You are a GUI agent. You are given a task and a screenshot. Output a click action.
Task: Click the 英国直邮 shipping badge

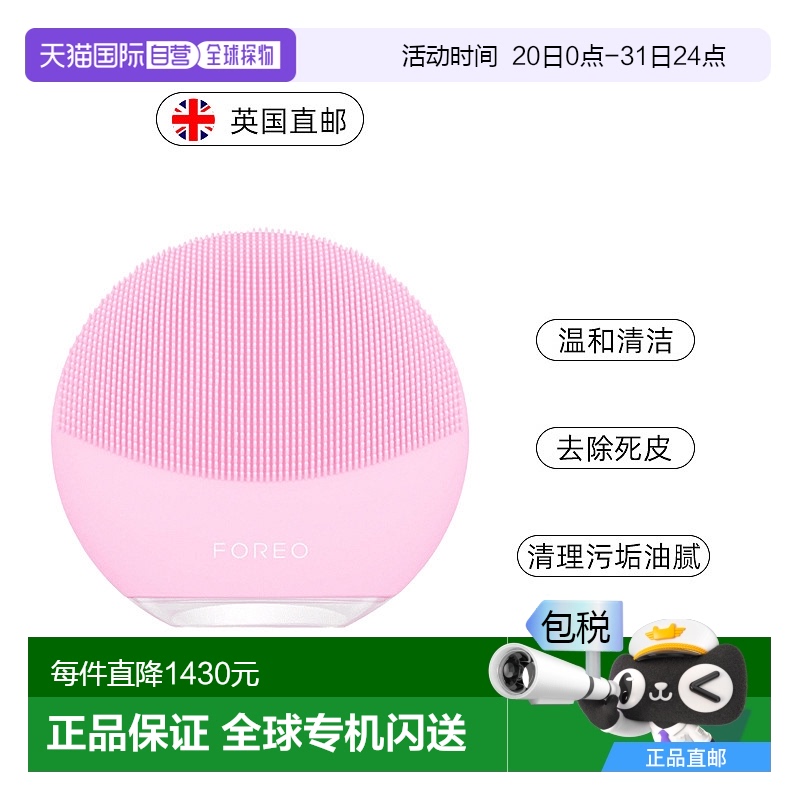pos(260,119)
